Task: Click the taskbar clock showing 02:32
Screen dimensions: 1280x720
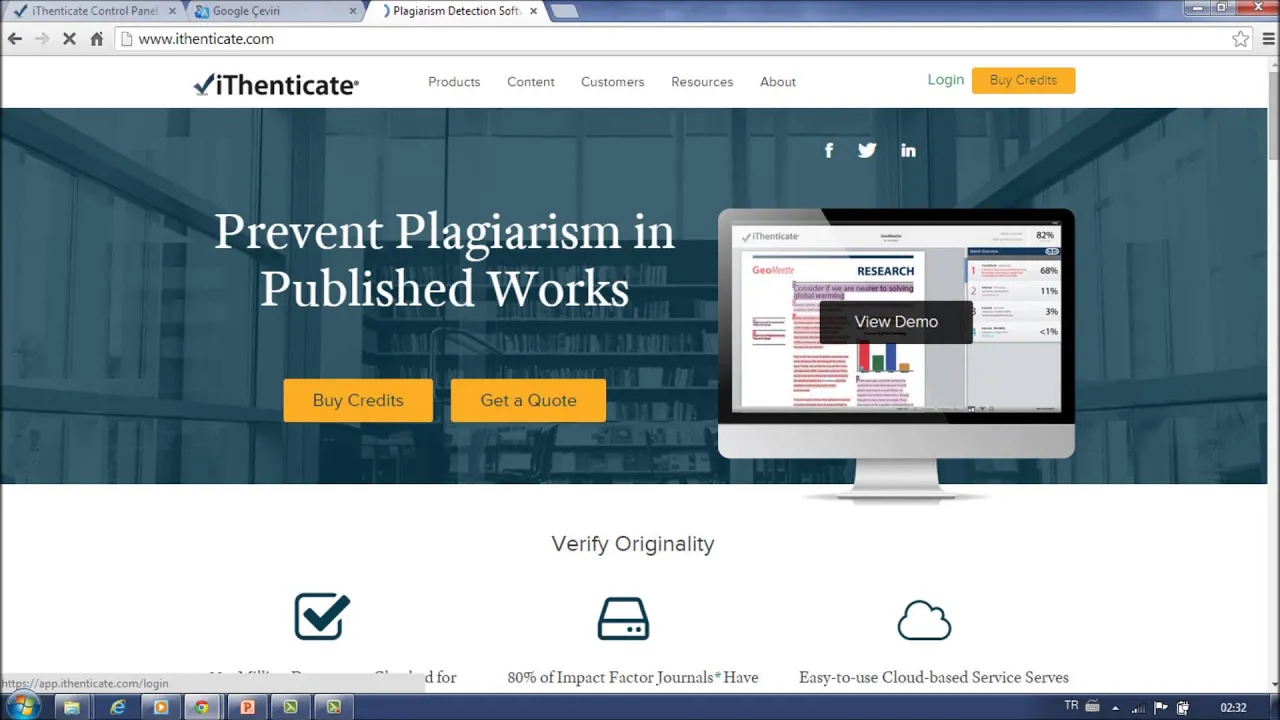Action: 1233,708
